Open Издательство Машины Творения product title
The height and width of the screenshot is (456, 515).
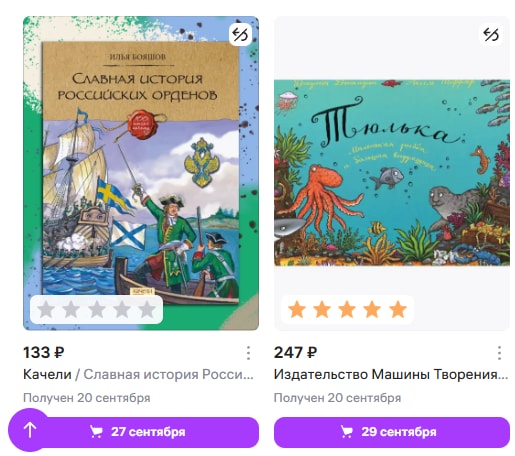[391, 375]
